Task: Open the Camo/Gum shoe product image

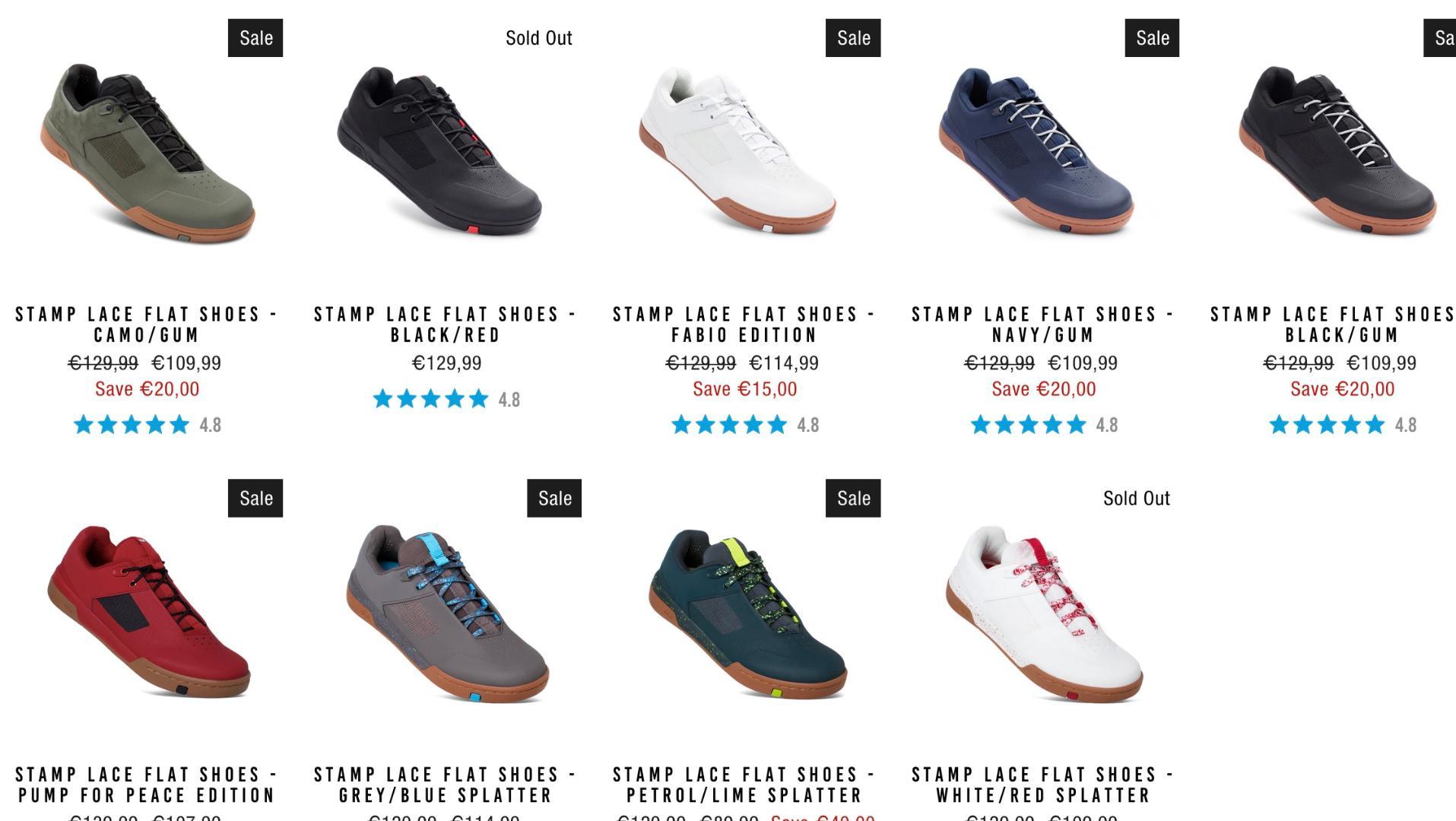Action: [147, 153]
